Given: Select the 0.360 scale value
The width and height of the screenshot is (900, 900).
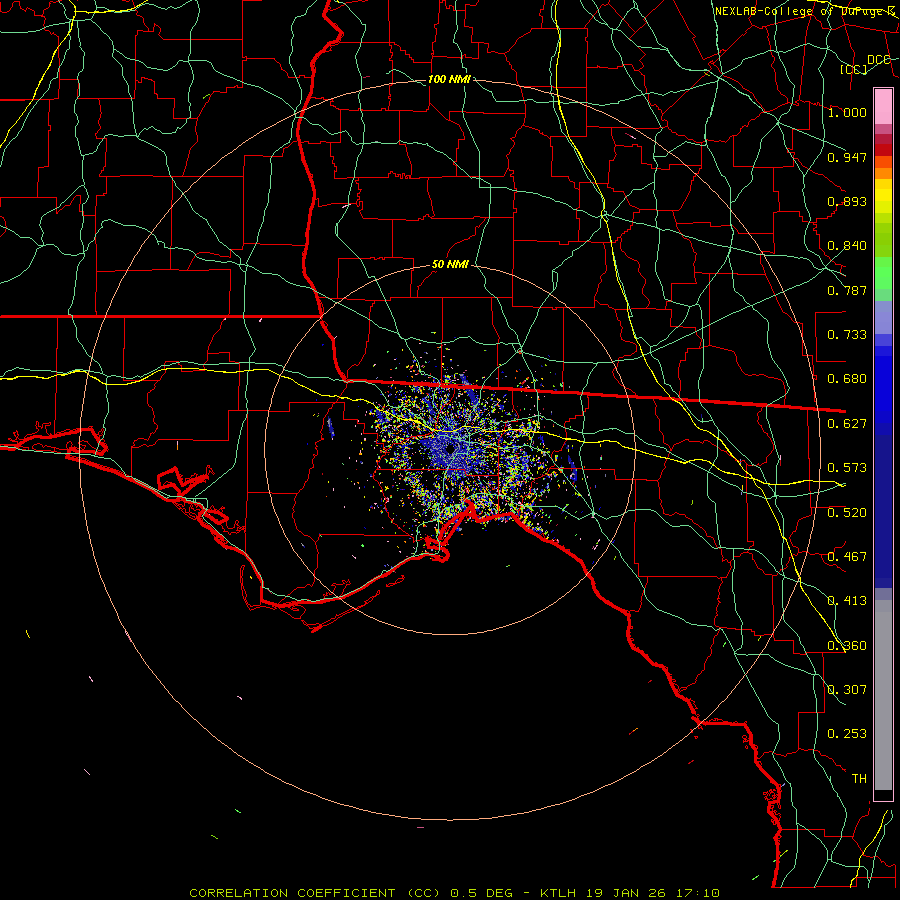Looking at the screenshot, I should [x=847, y=646].
